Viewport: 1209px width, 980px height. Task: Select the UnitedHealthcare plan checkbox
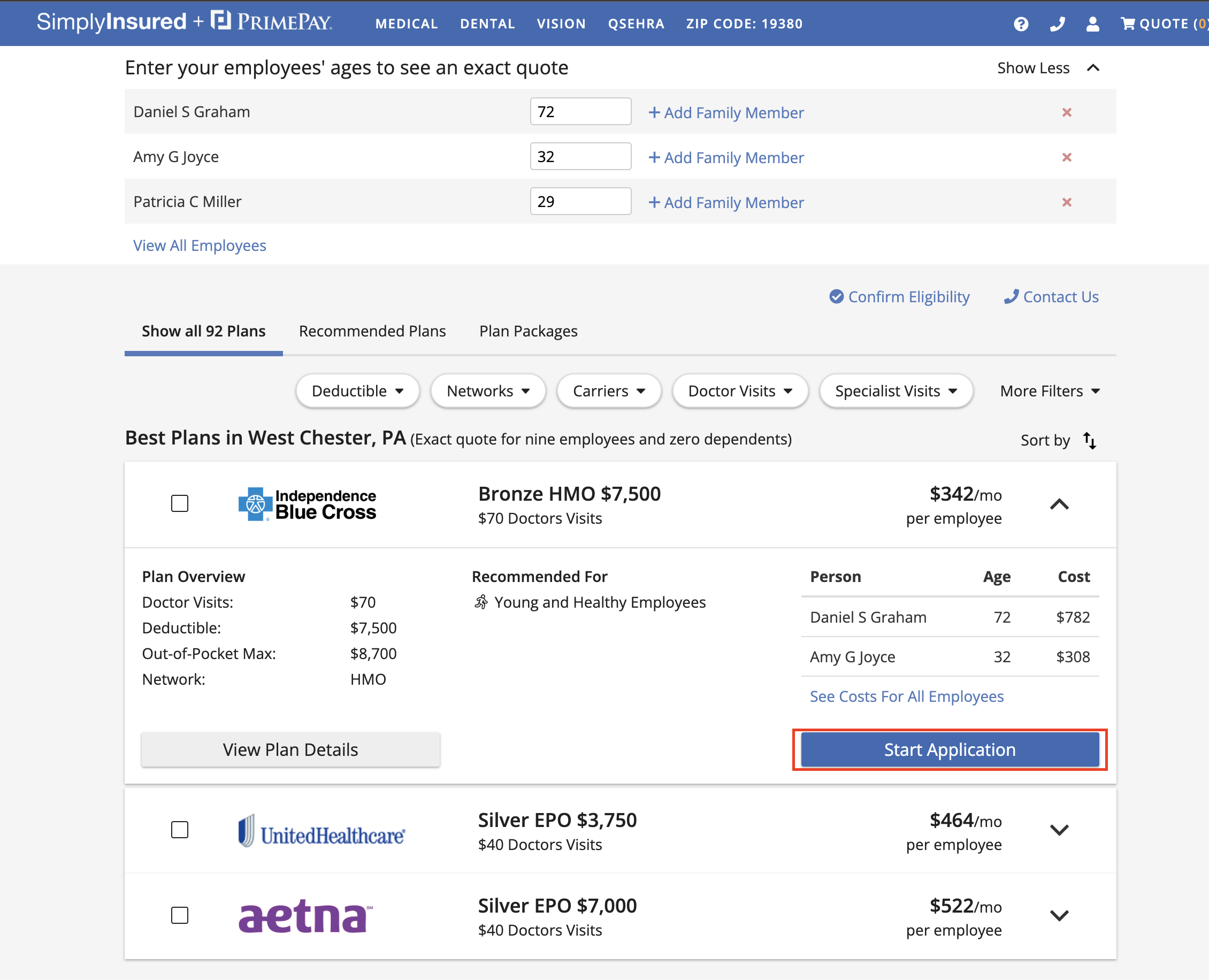pos(180,830)
